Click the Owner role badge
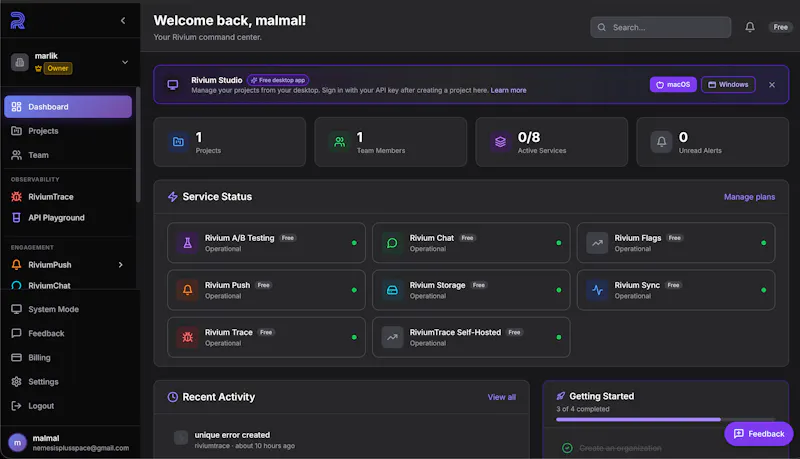The image size is (800, 459). (58, 68)
